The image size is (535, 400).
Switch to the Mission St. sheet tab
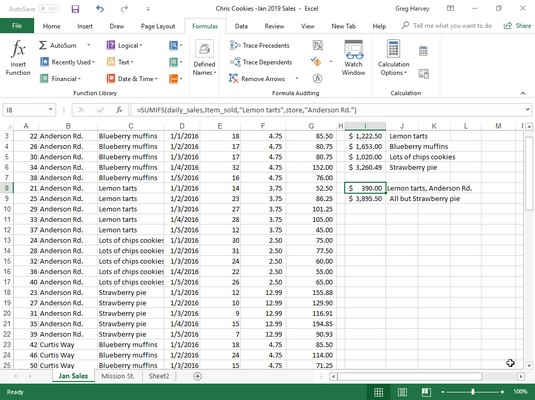(x=118, y=376)
